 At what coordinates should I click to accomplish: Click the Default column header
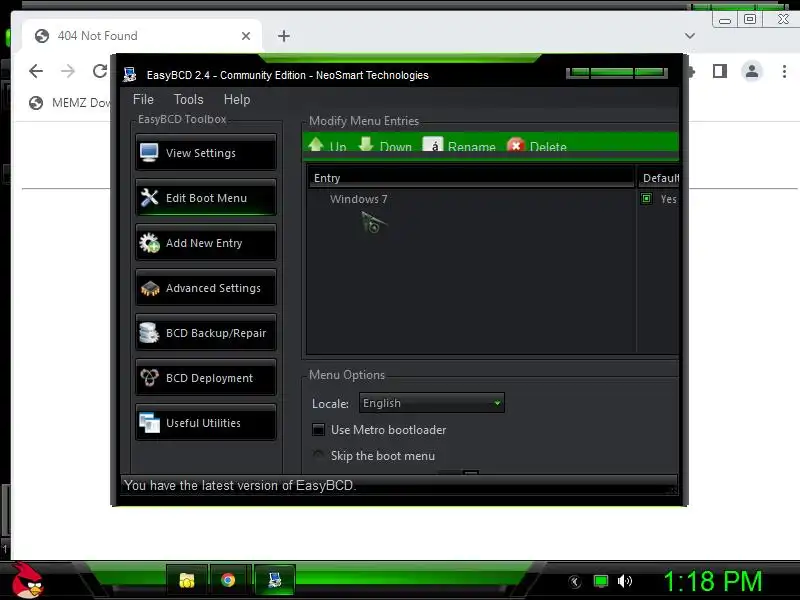click(659, 178)
